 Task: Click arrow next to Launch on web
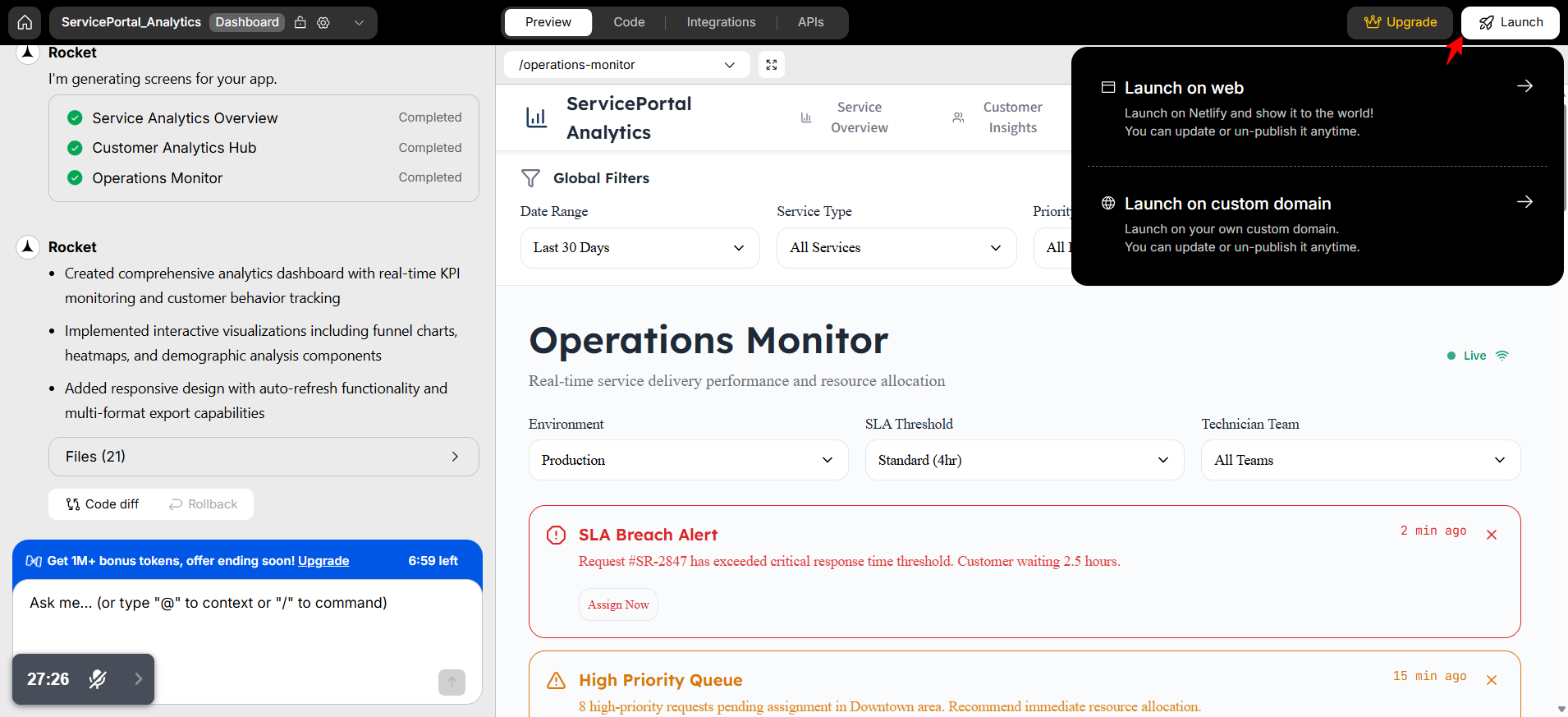click(1524, 86)
